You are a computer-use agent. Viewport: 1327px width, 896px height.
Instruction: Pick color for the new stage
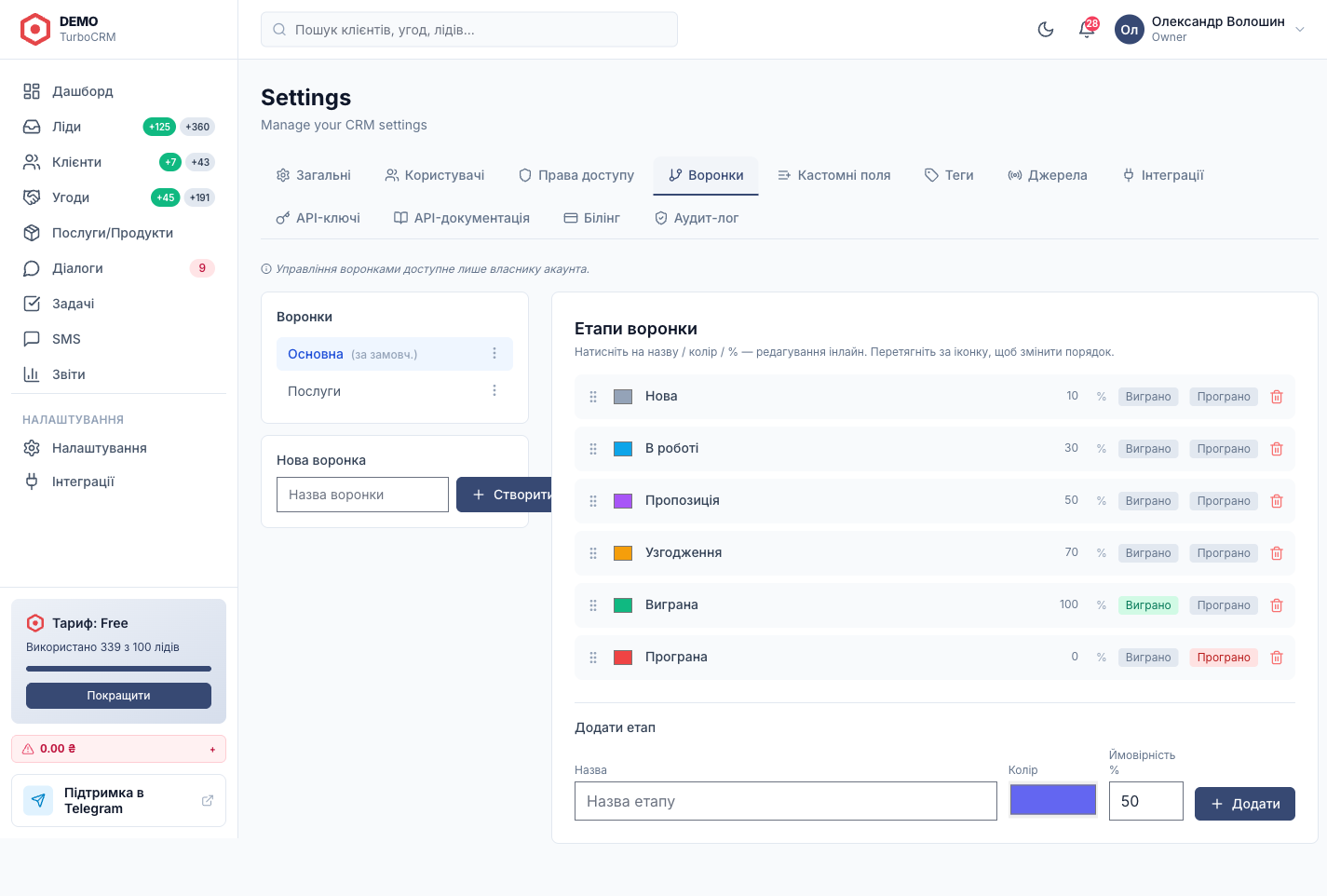[1053, 800]
